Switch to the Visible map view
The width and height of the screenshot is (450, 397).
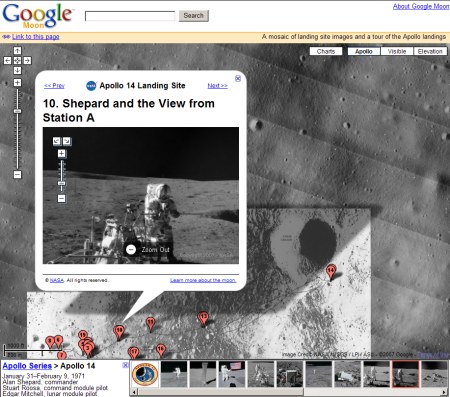pos(397,51)
